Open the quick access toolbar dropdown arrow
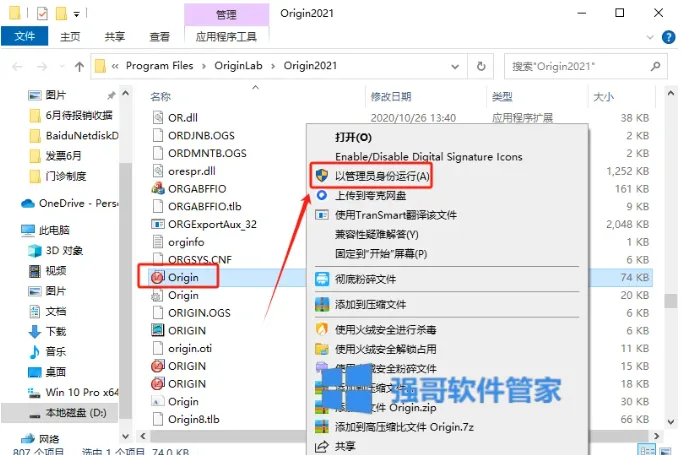This screenshot has width=688, height=455. [76, 14]
